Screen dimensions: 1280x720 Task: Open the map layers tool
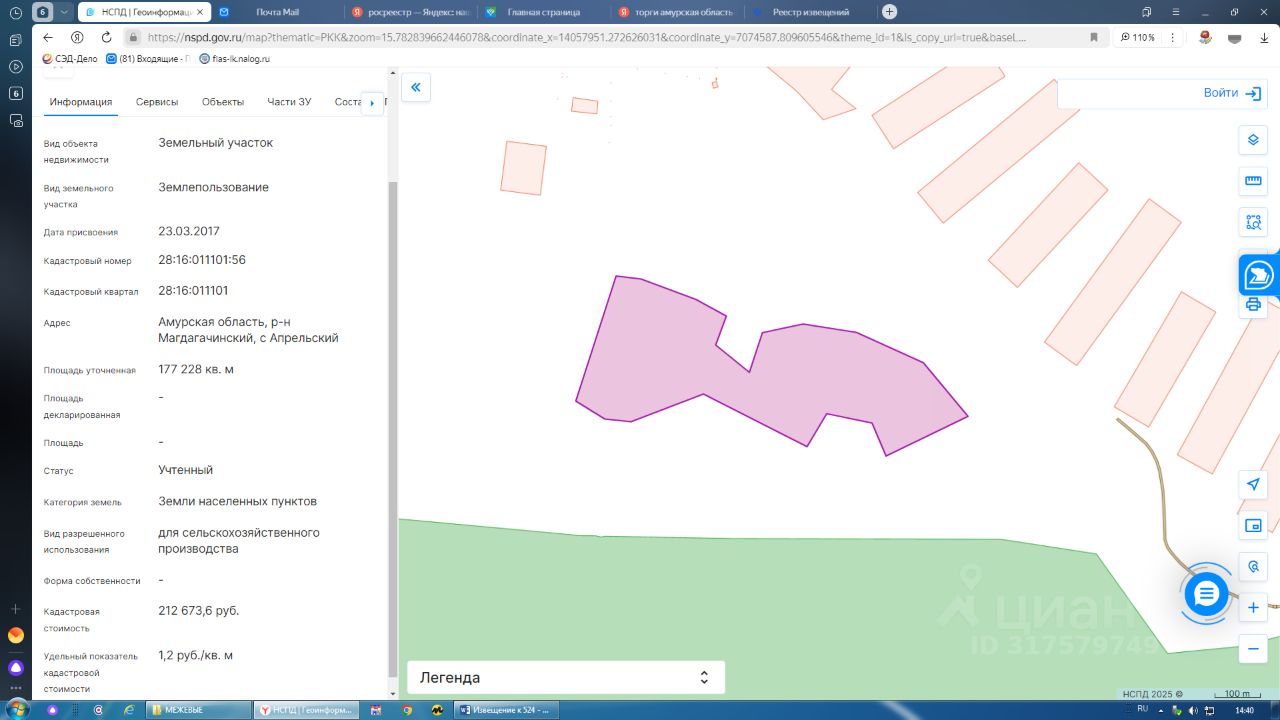(x=1253, y=140)
